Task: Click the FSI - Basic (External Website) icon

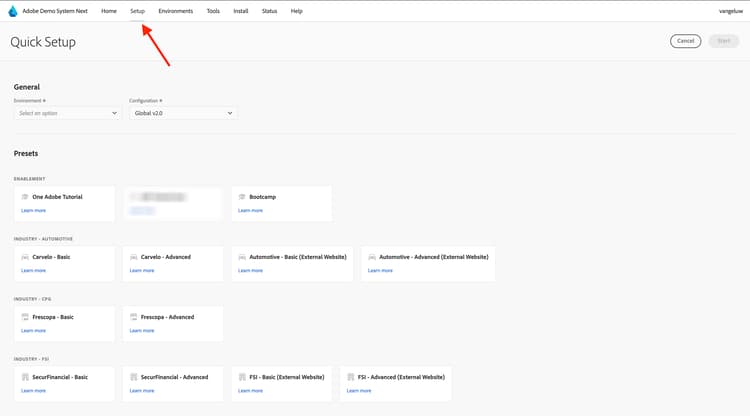Action: 242,377
